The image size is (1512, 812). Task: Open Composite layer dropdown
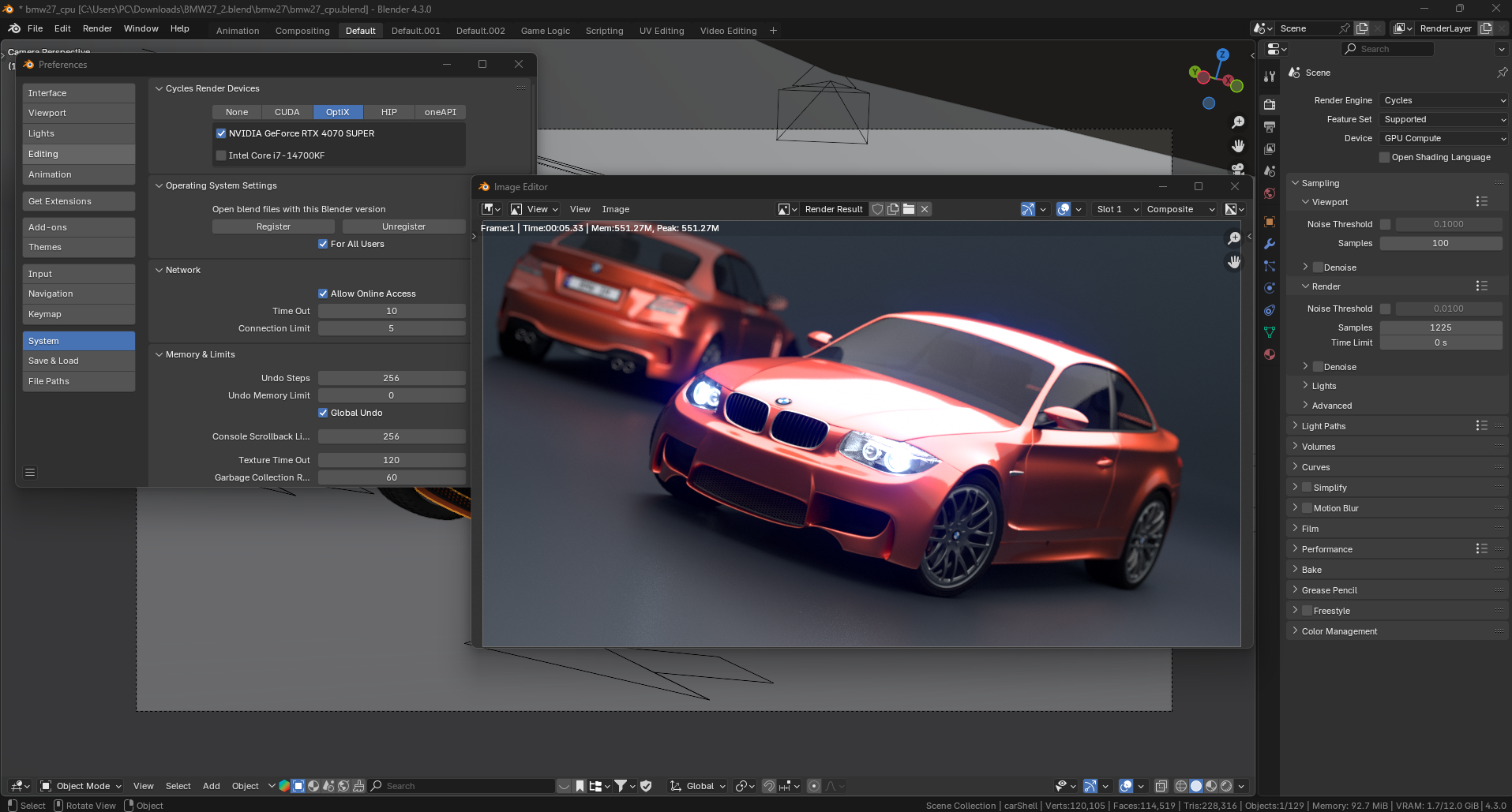tap(1180, 209)
